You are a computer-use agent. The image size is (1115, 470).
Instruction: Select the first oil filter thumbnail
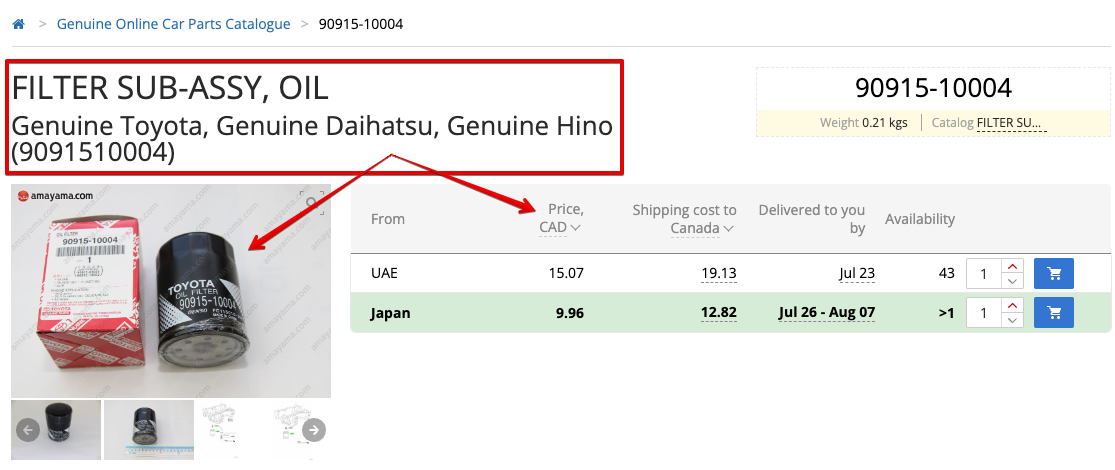pos(56,430)
